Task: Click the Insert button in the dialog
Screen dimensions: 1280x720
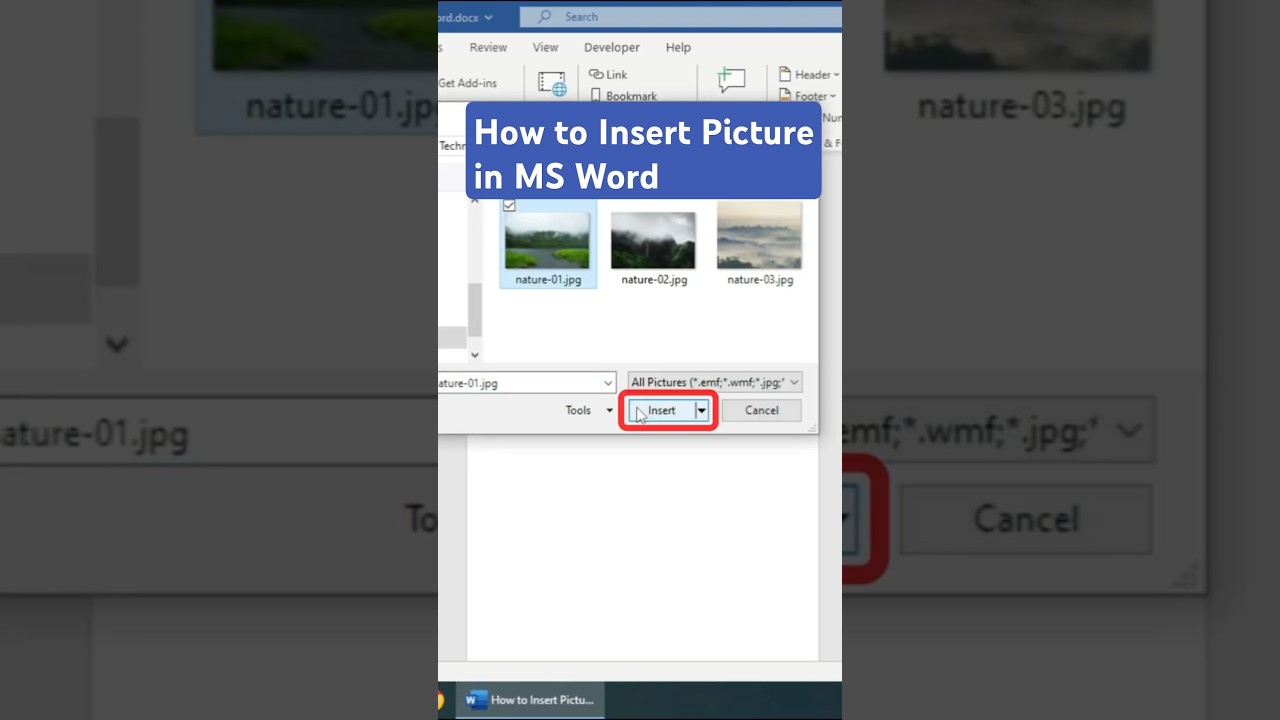Action: 662,410
